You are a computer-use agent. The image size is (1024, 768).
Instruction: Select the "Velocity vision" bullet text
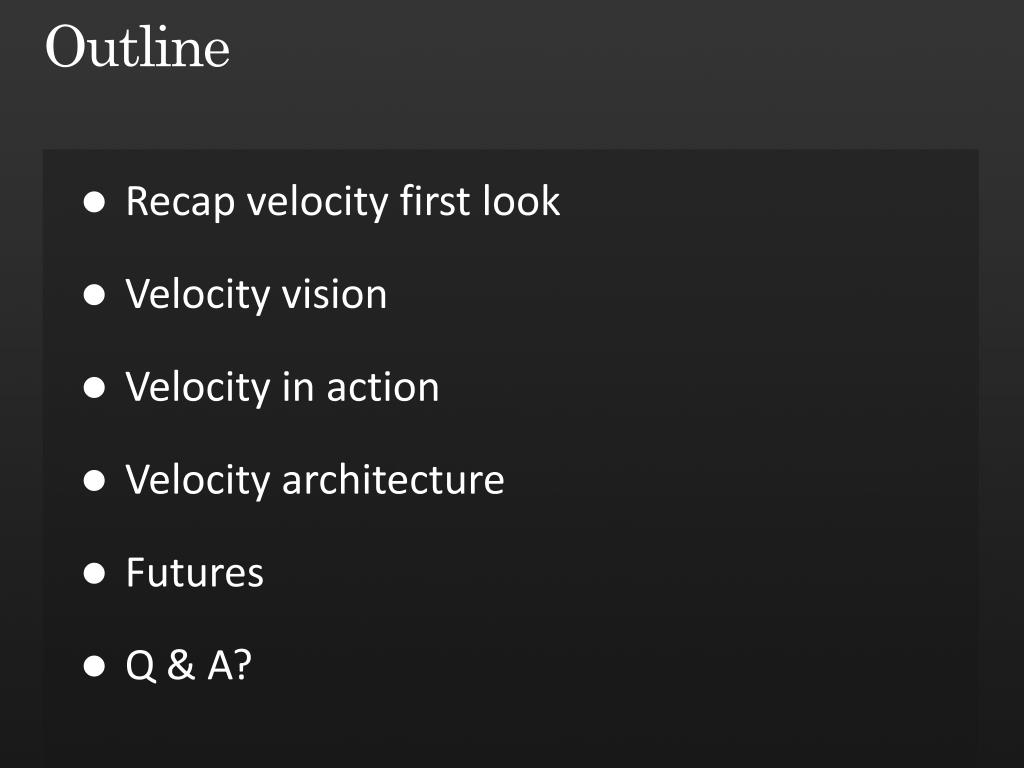pos(256,295)
